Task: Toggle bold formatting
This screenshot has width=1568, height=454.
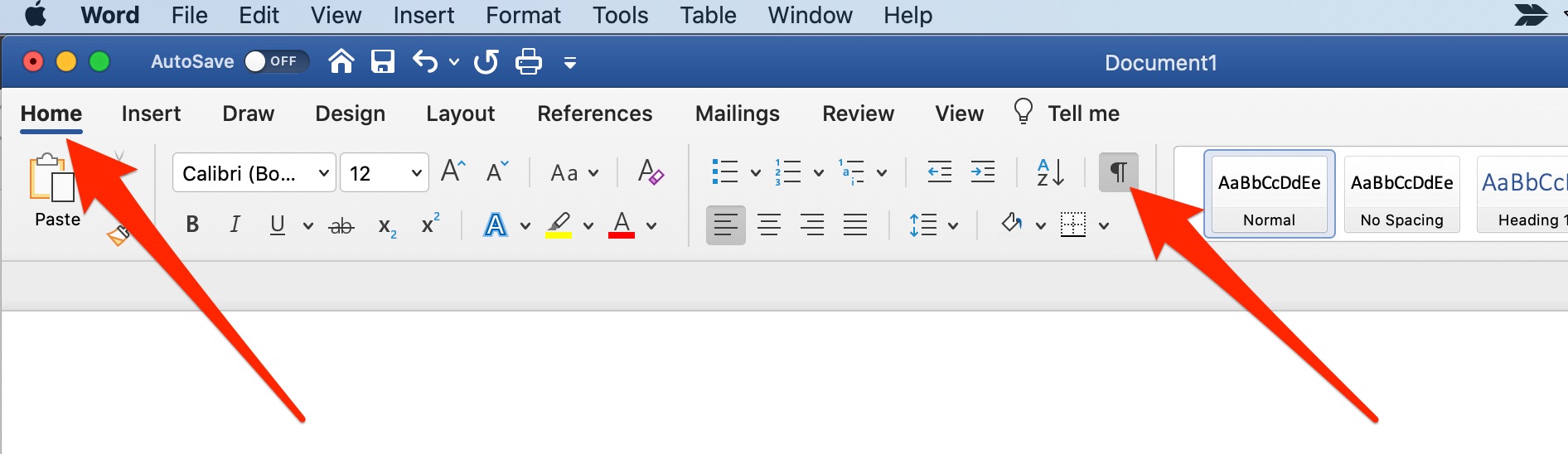Action: 192,225
